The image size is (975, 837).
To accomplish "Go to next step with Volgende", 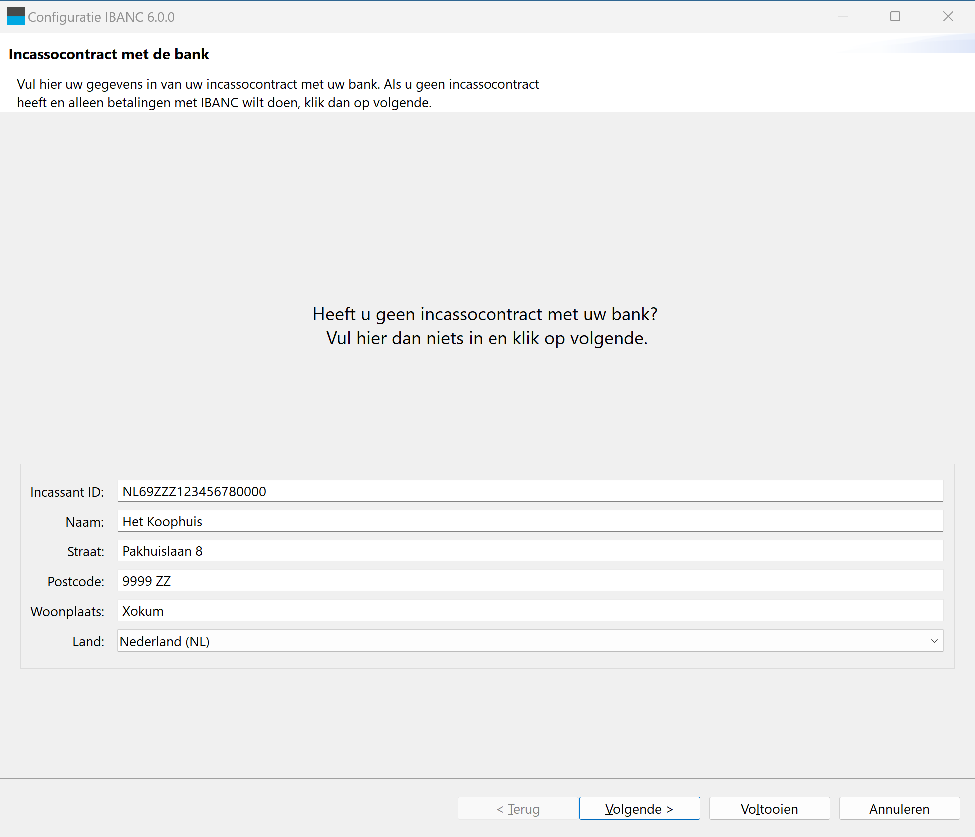I will click(639, 809).
